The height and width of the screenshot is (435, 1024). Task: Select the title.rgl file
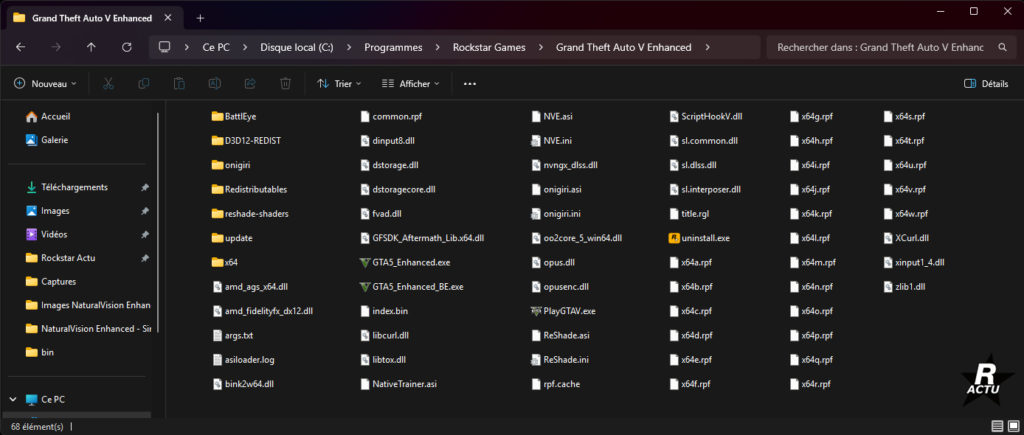[689, 214]
